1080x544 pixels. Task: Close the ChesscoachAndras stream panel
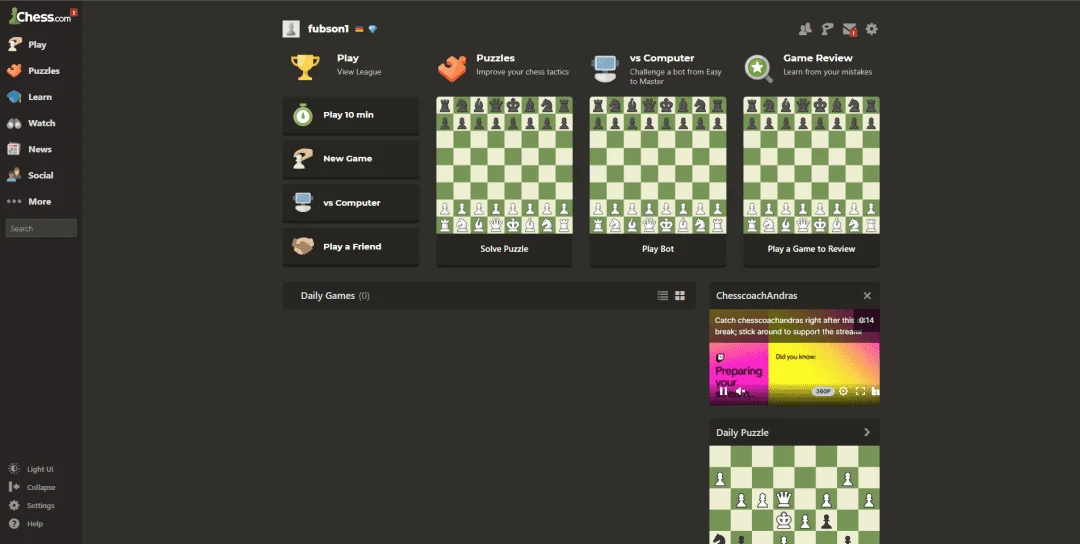867,295
